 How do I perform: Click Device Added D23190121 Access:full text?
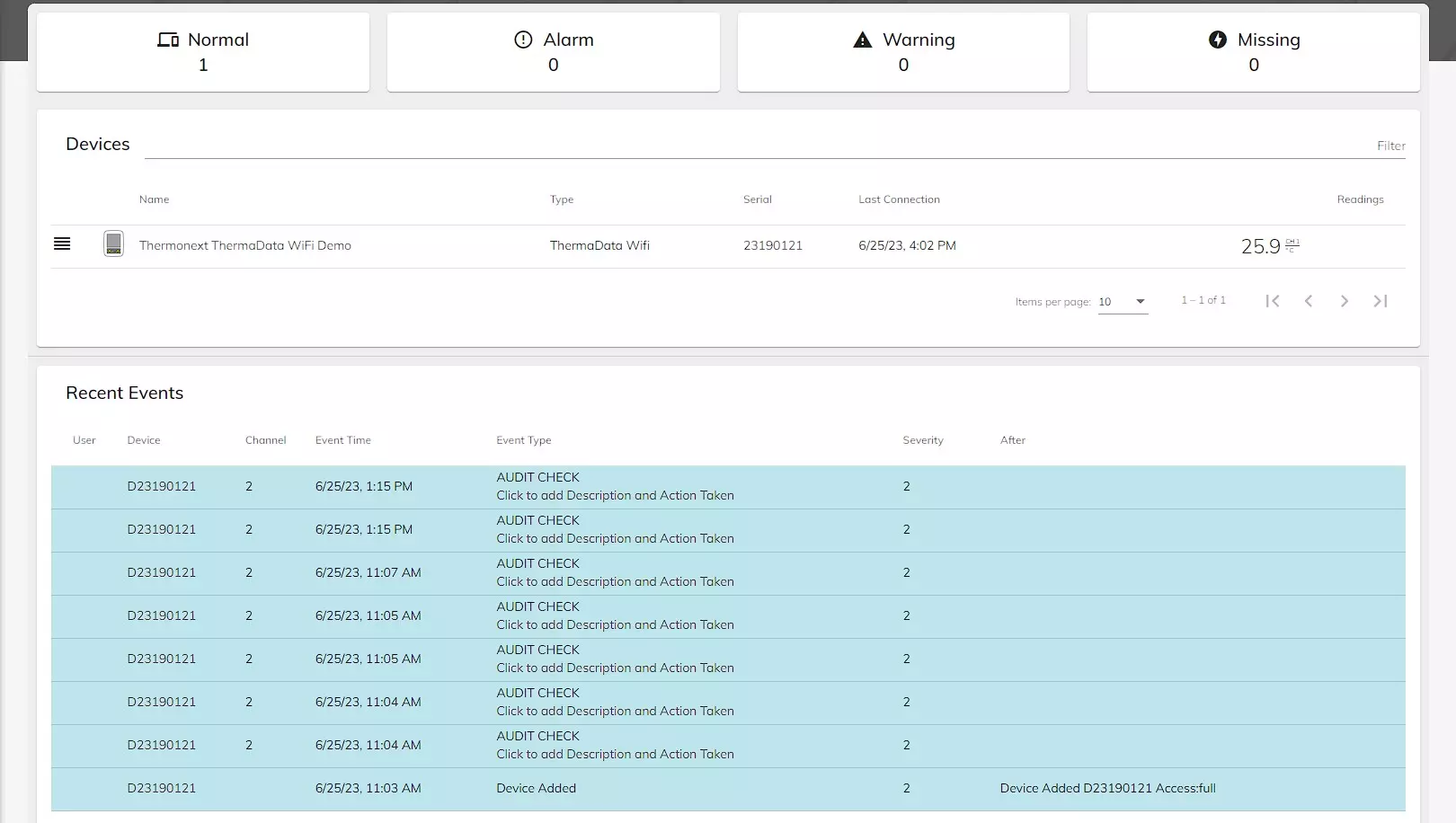pyautogui.click(x=1107, y=788)
